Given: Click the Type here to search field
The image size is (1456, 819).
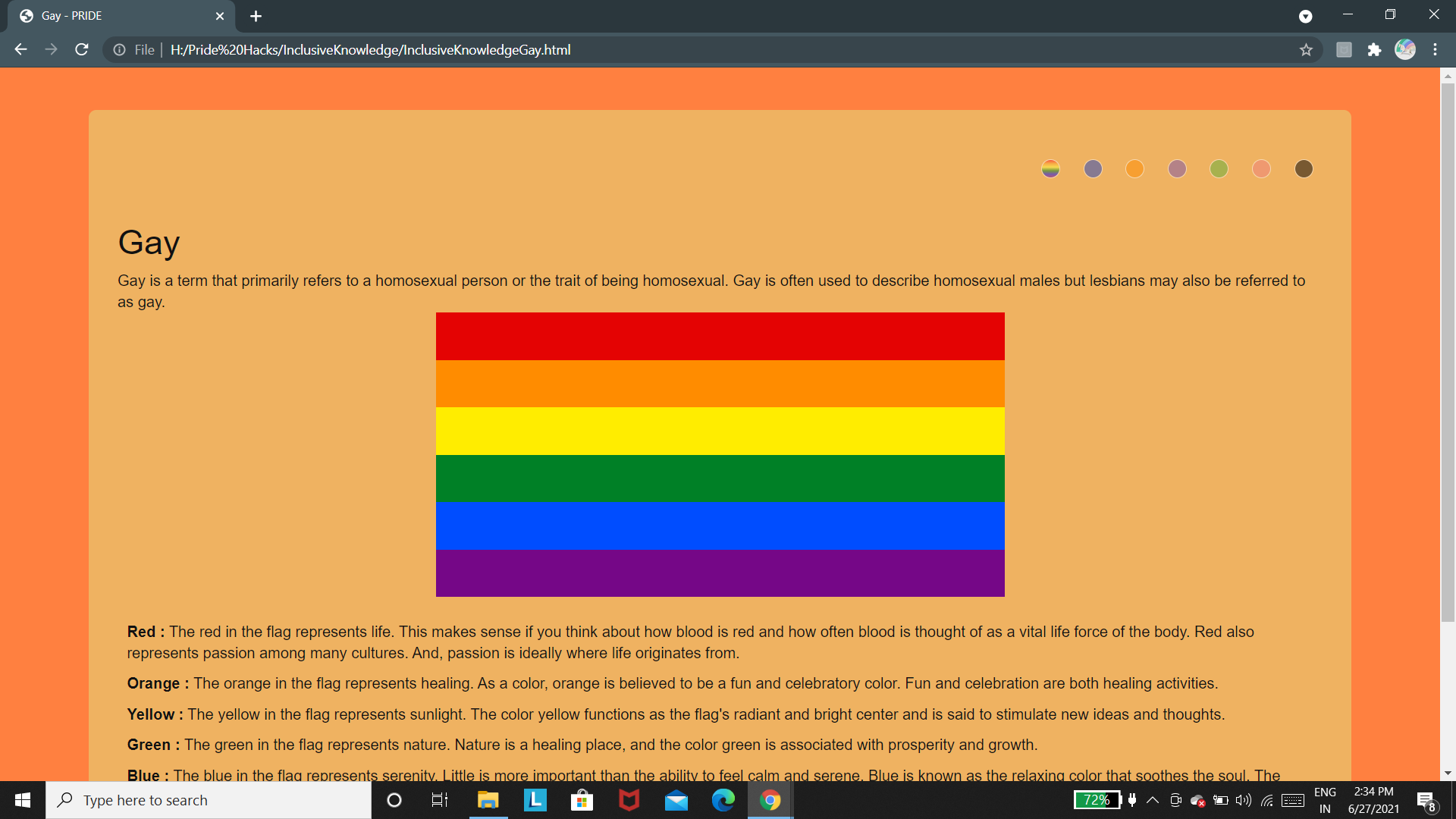Looking at the screenshot, I should click(x=209, y=800).
